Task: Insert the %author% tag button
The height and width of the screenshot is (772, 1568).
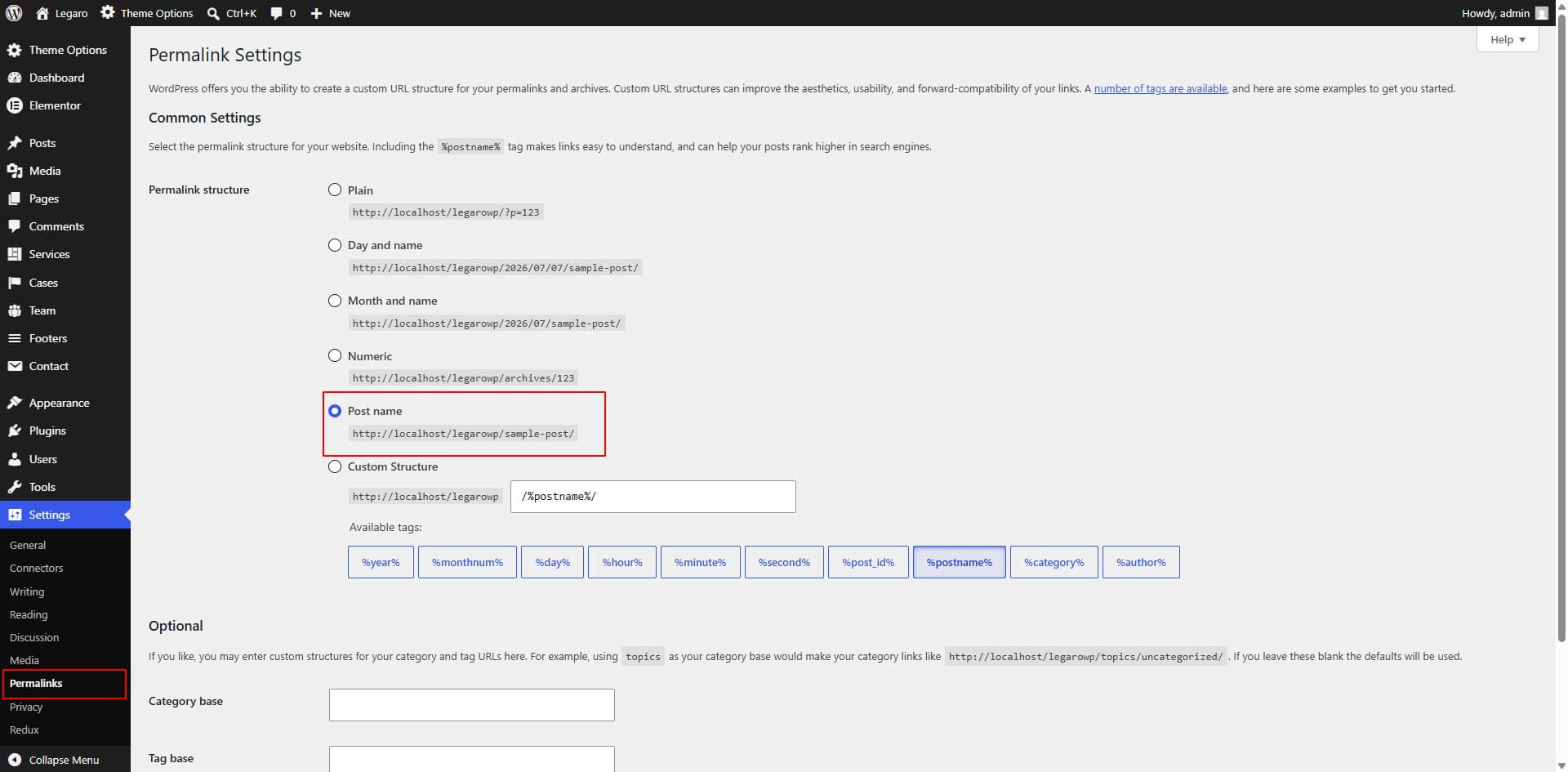Action: click(x=1141, y=562)
